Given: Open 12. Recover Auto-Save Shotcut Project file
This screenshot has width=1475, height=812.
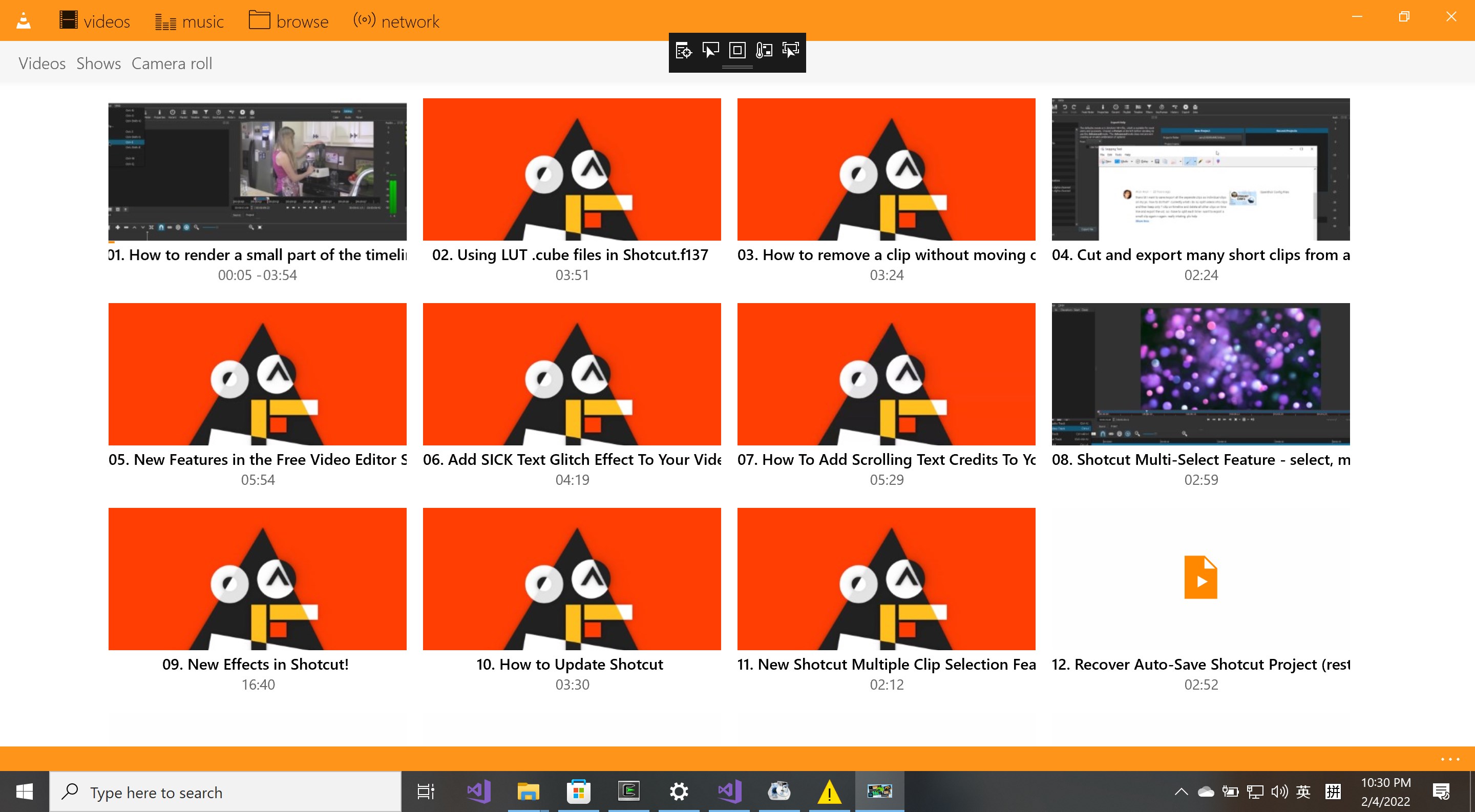Looking at the screenshot, I should click(1200, 579).
